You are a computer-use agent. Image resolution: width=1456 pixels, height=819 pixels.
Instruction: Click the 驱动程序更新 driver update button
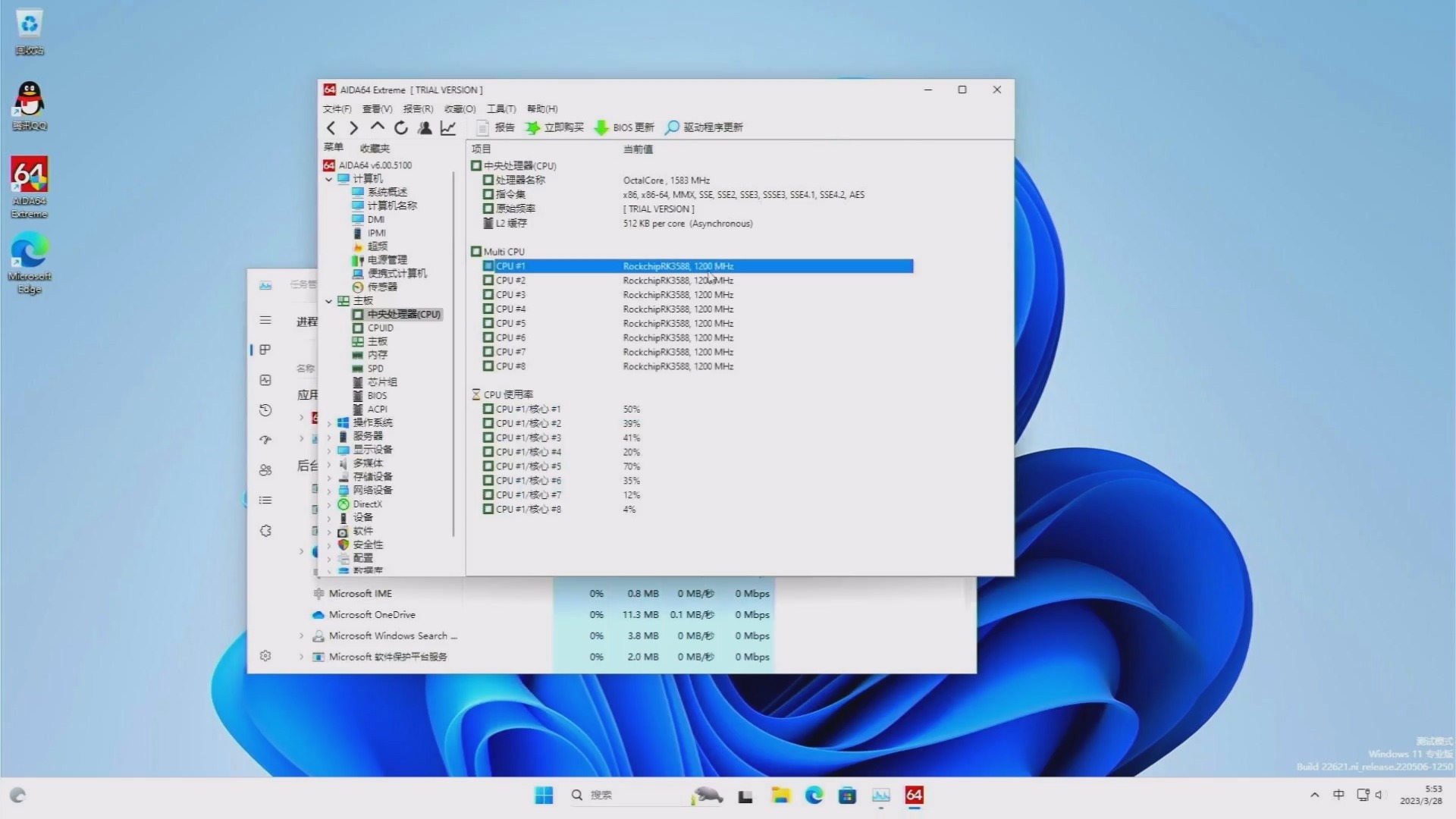(704, 127)
